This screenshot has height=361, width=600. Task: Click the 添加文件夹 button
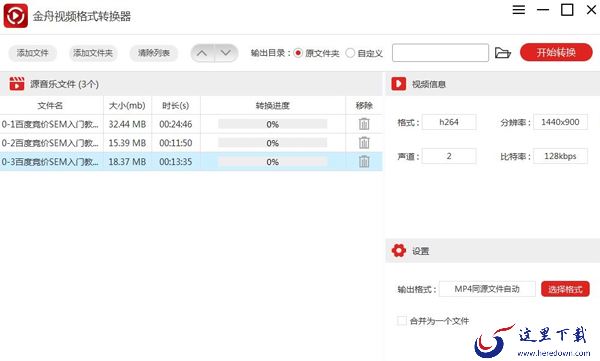[x=93, y=53]
